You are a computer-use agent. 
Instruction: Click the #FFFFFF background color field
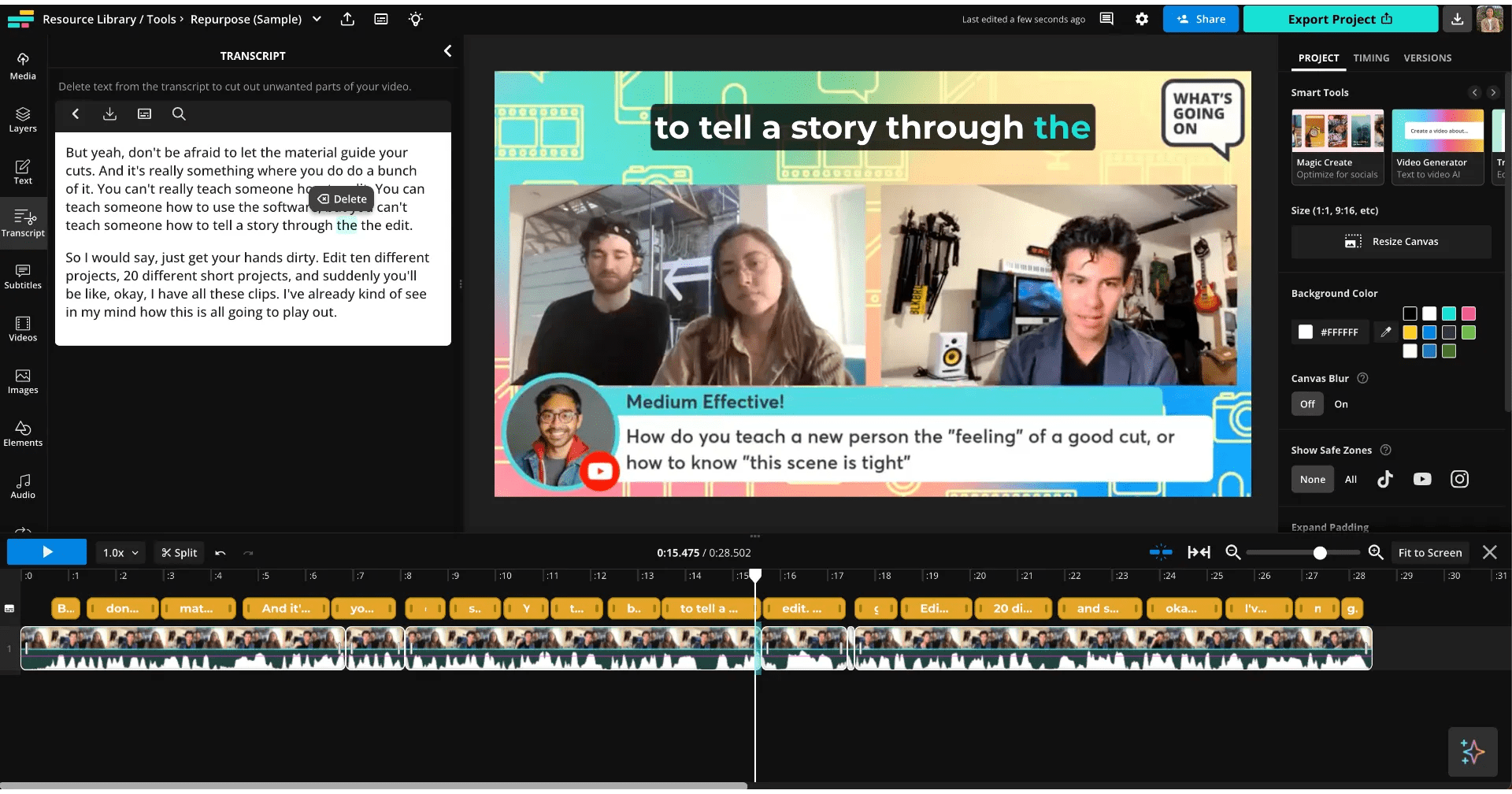(x=1331, y=332)
